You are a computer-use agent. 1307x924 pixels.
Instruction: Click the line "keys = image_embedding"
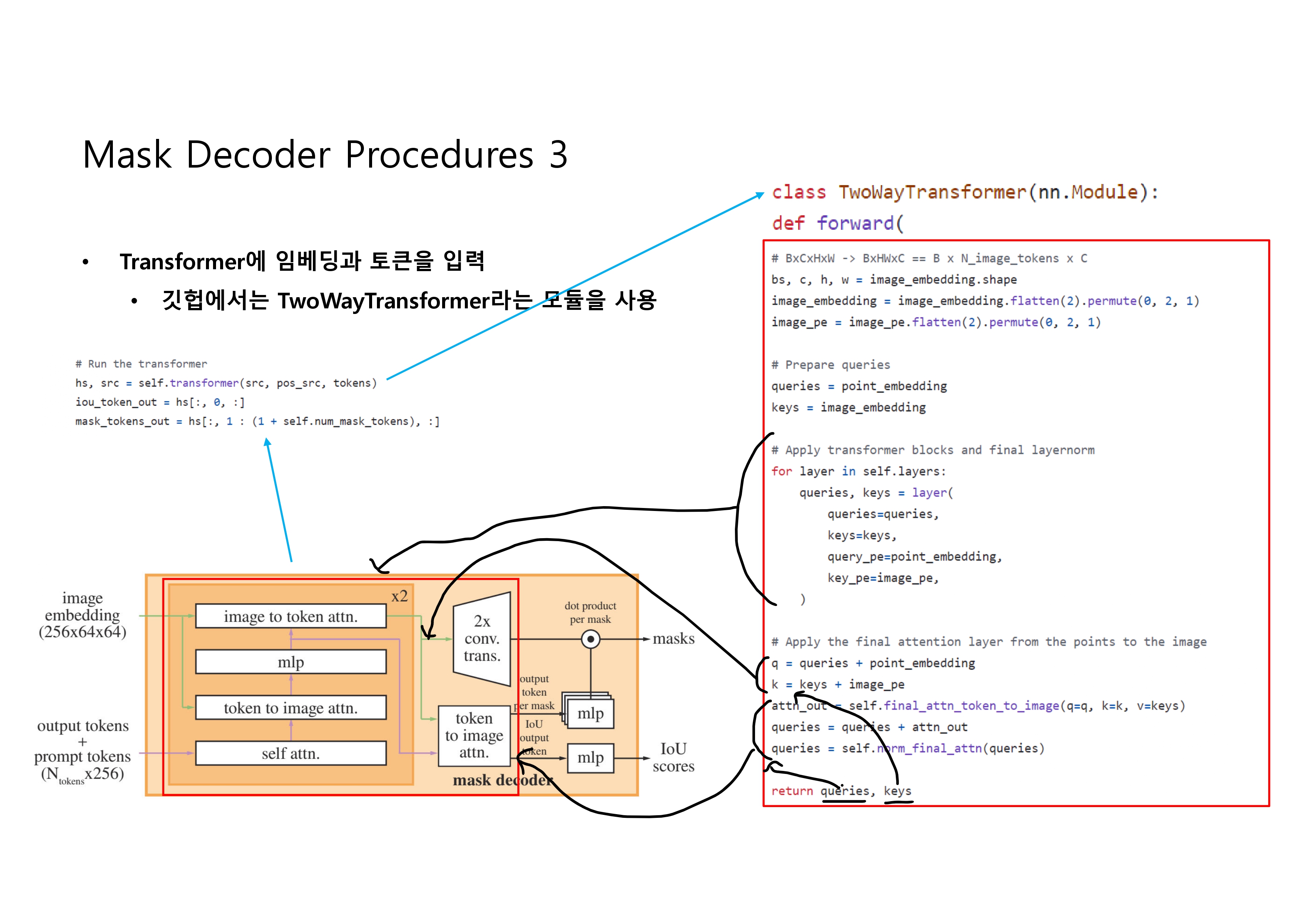(x=848, y=408)
